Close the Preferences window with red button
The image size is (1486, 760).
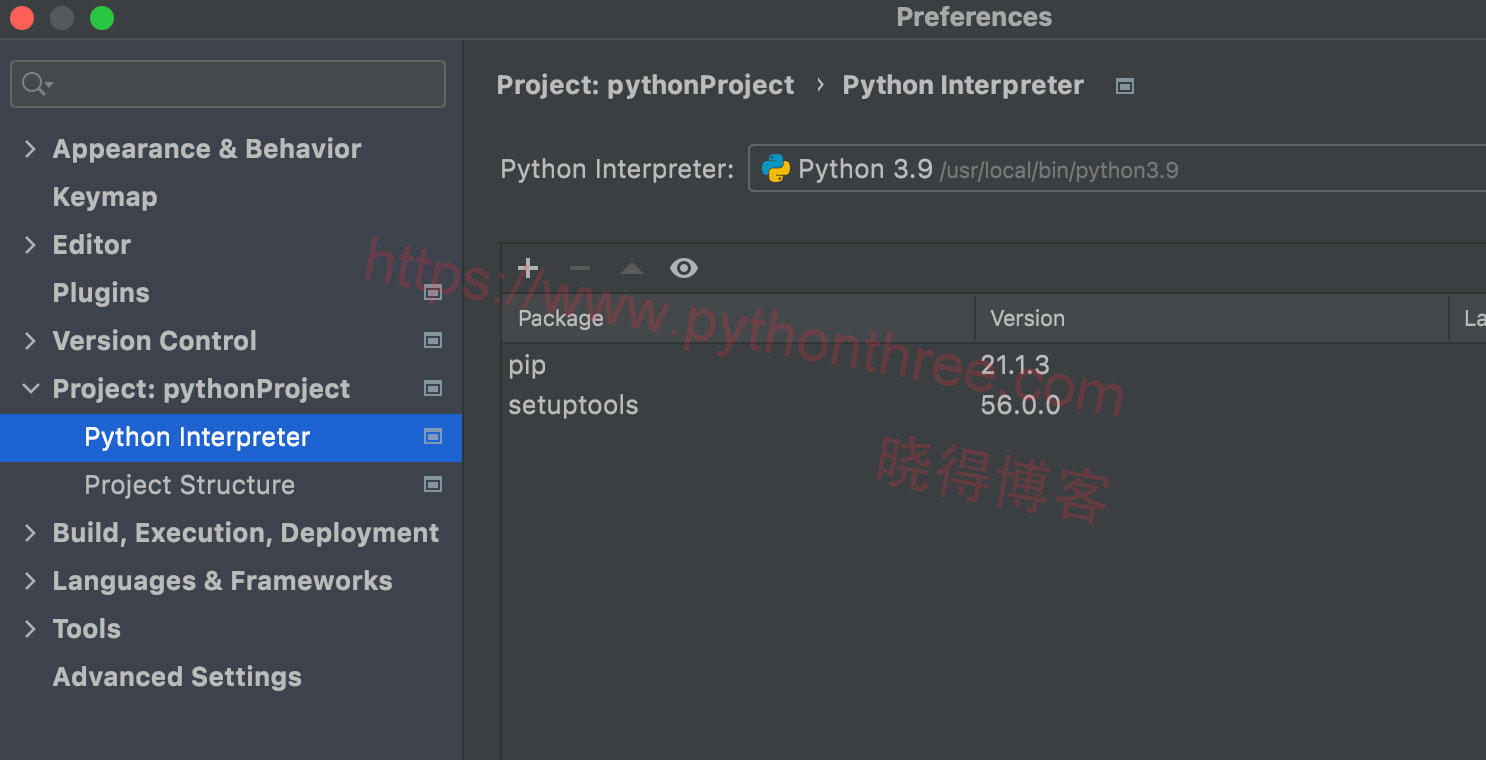click(x=22, y=18)
